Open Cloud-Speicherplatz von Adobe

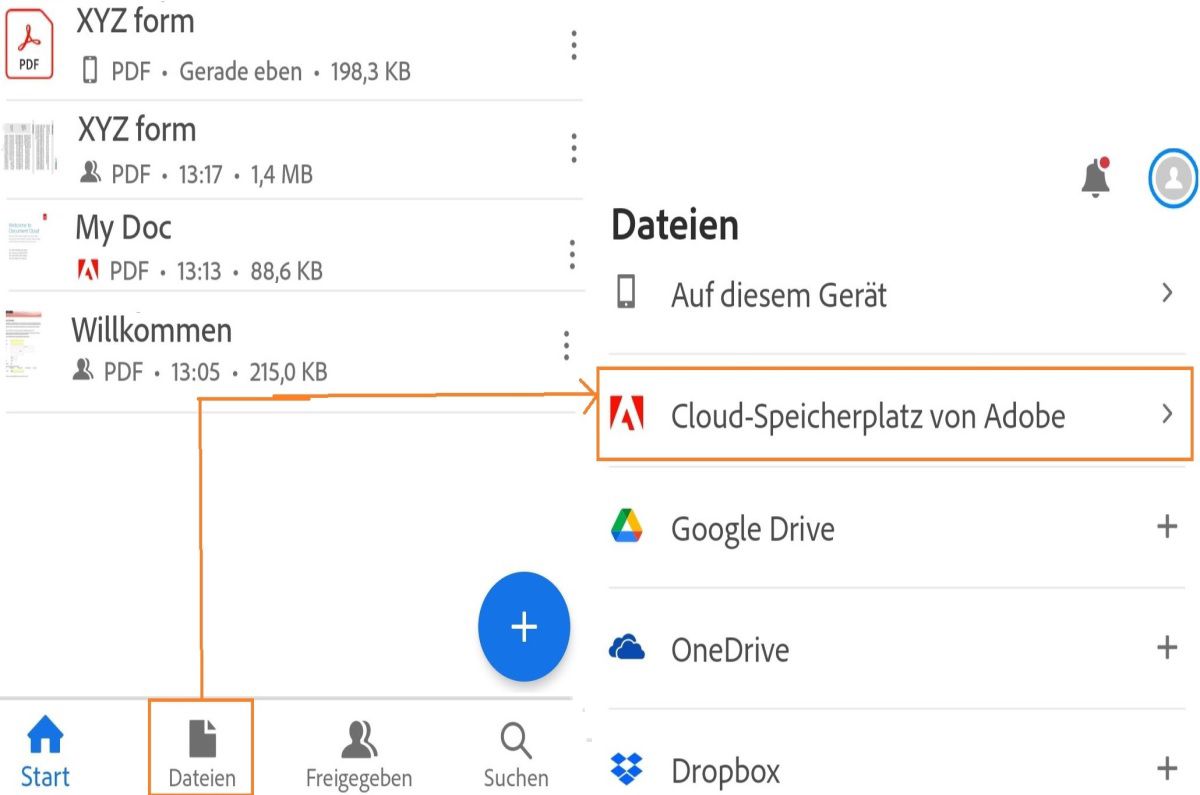click(x=896, y=414)
